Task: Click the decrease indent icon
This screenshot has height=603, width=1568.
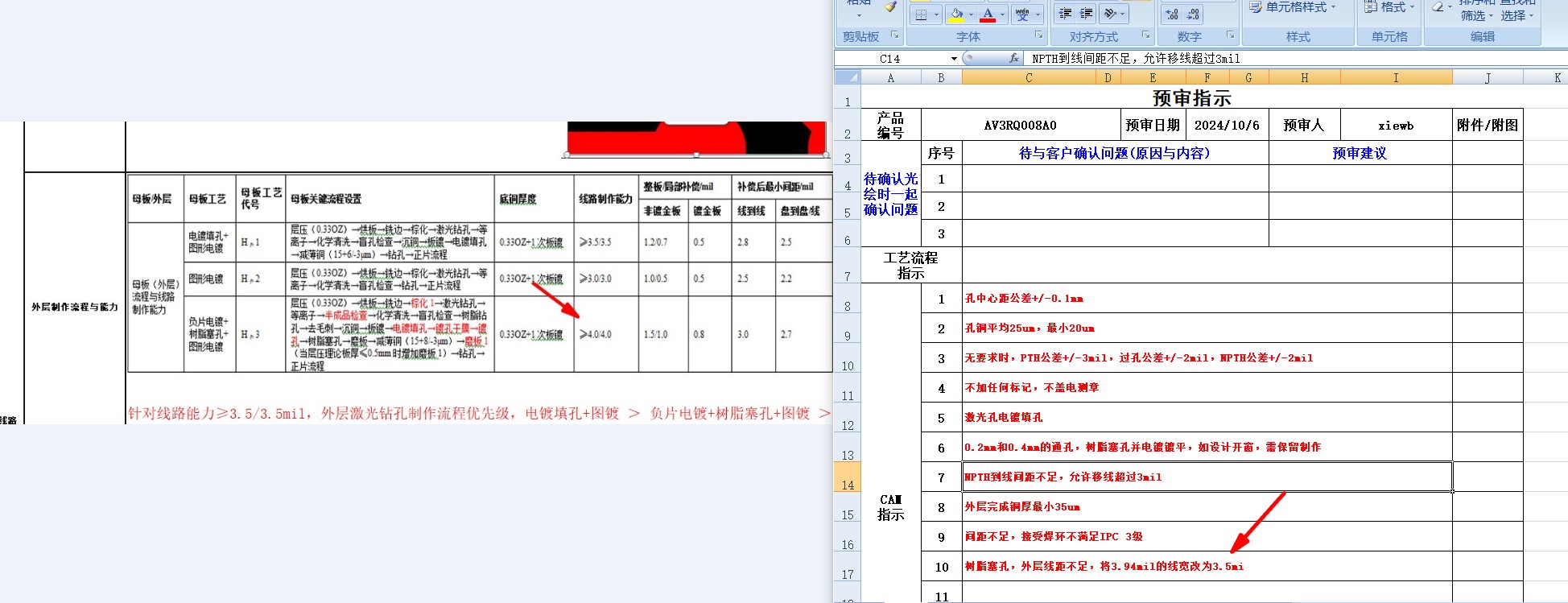Action: (x=1065, y=14)
